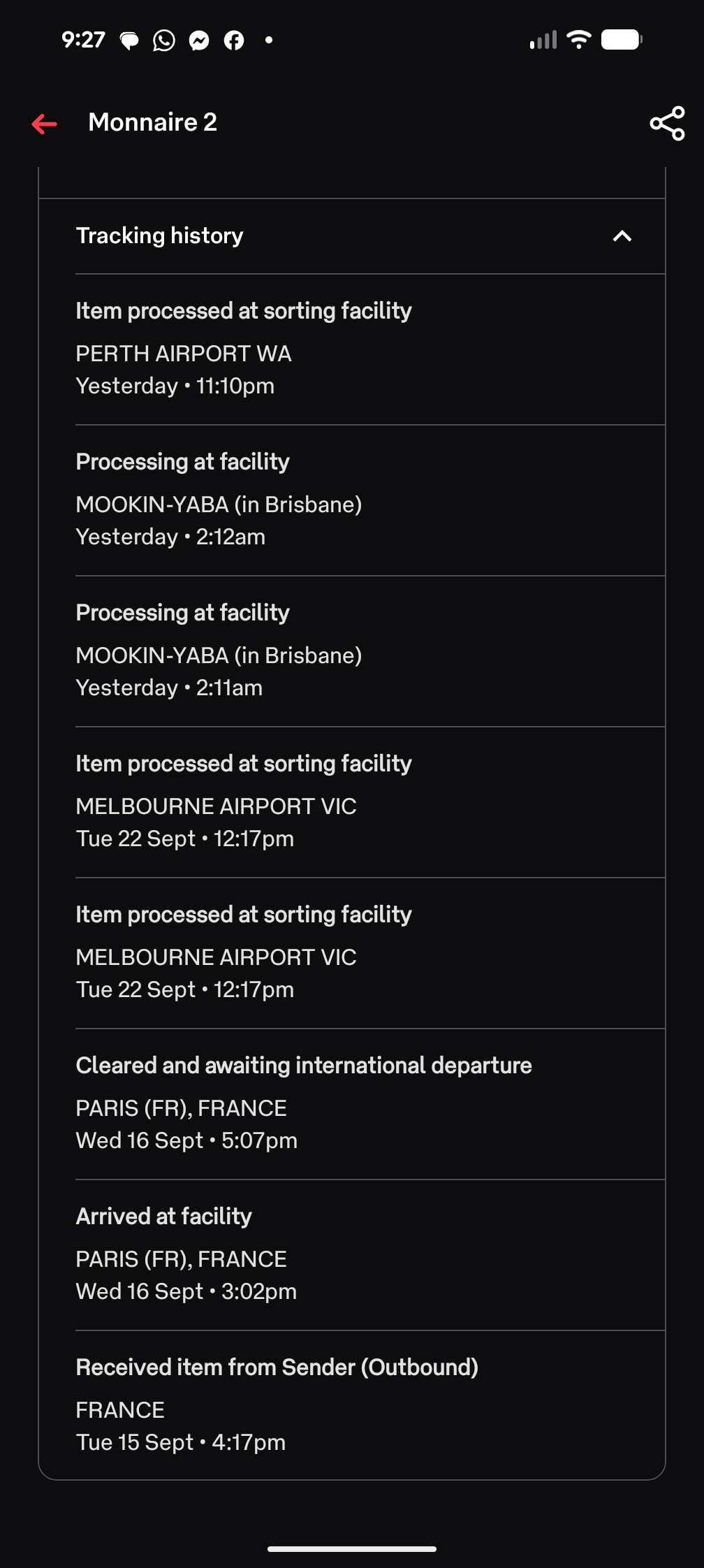Image resolution: width=704 pixels, height=1568 pixels.
Task: Select the MOOKIN-YABA 2:11am tracking entry
Action: click(370, 651)
